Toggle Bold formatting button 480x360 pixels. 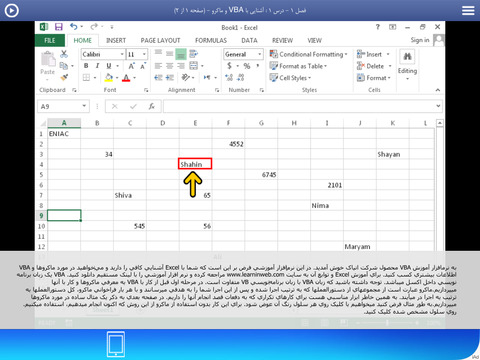click(x=86, y=66)
